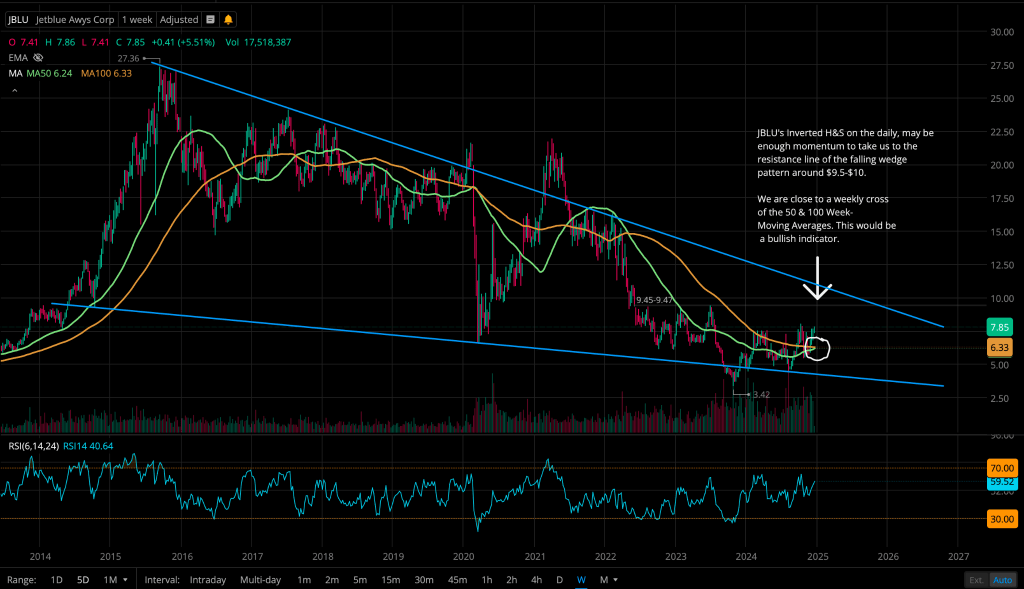The height and width of the screenshot is (589, 1024).
Task: Select the 1D range
Action: click(57, 579)
